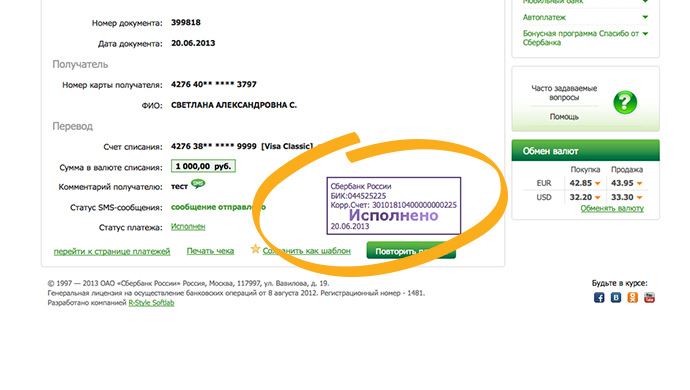Viewport: 690px width, 390px height.
Task: Click the Исполнен payment status link
Action: pyautogui.click(x=188, y=227)
